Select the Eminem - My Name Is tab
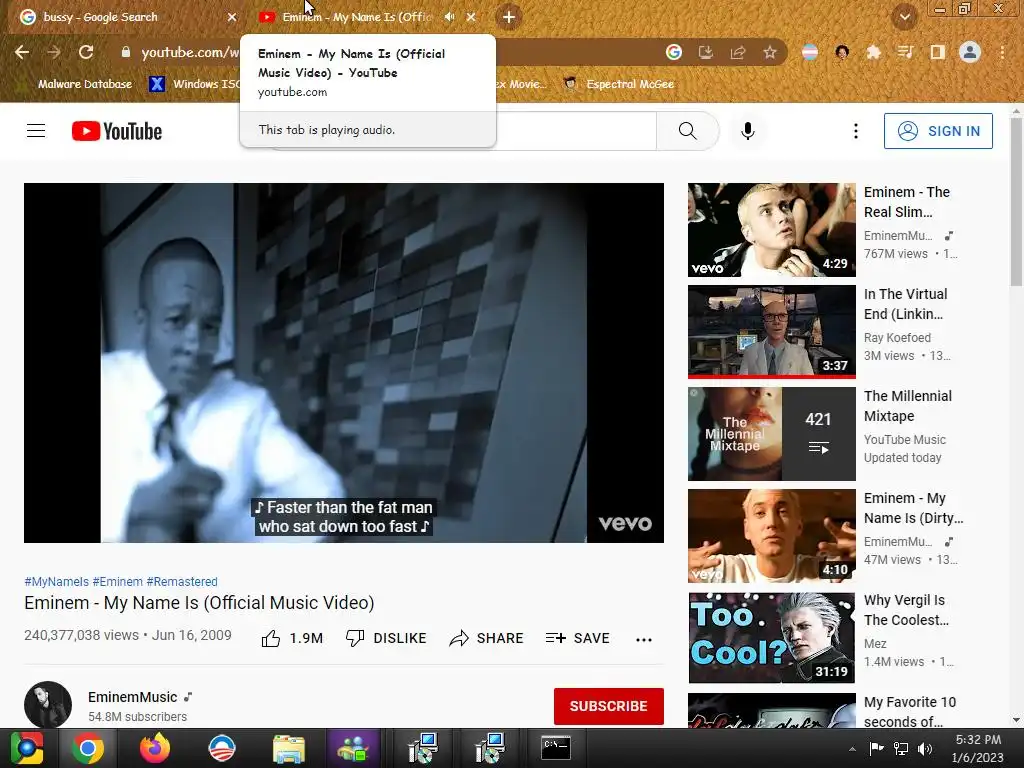The height and width of the screenshot is (768, 1024). tap(356, 17)
